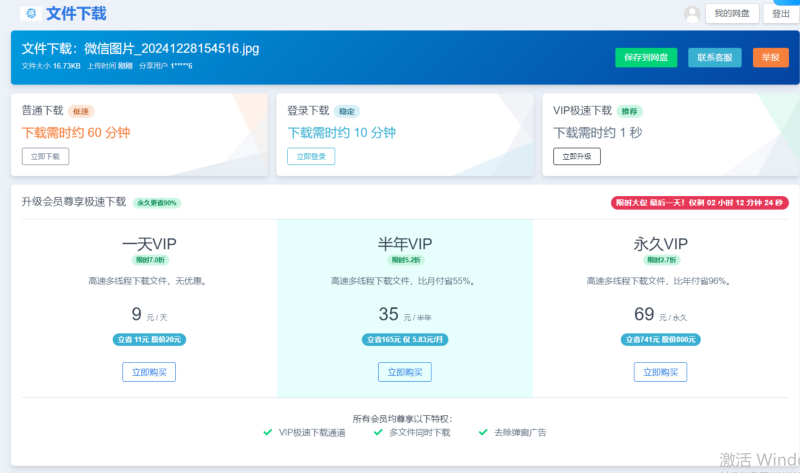Click the 立省 11元 原价20元 badge
800x473 pixels.
(x=149, y=339)
